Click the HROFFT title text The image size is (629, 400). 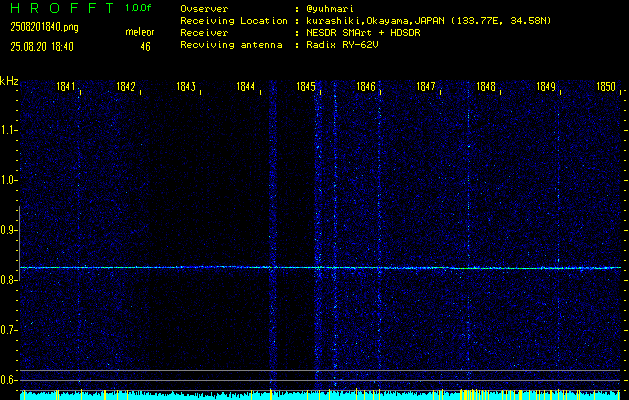pos(62,8)
